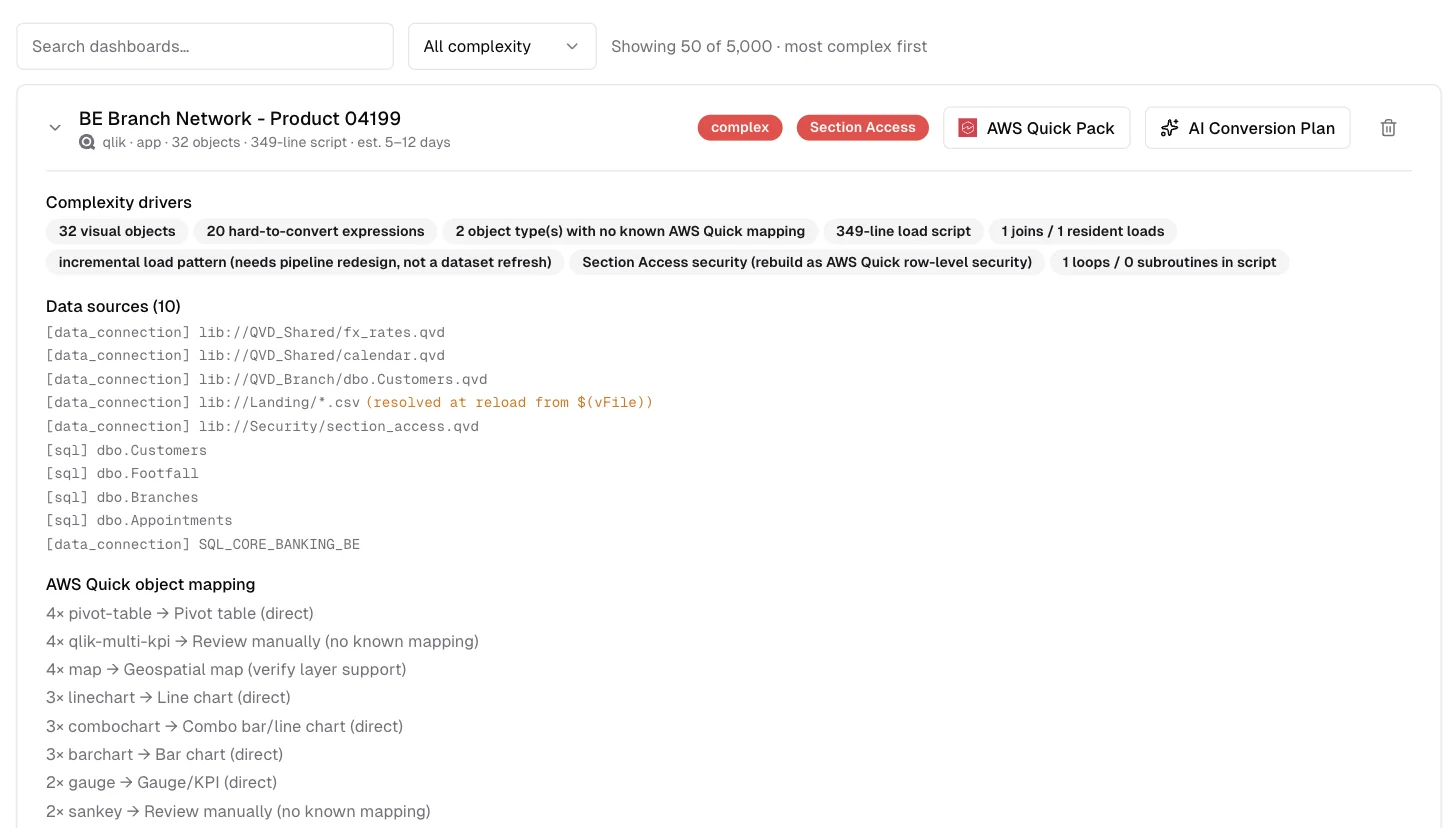The image size is (1456, 832).
Task: Click the 3× linechart mapping row
Action: 168,697
